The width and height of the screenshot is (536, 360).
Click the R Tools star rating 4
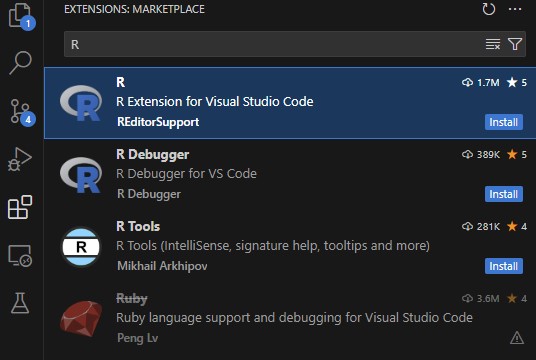pos(517,226)
